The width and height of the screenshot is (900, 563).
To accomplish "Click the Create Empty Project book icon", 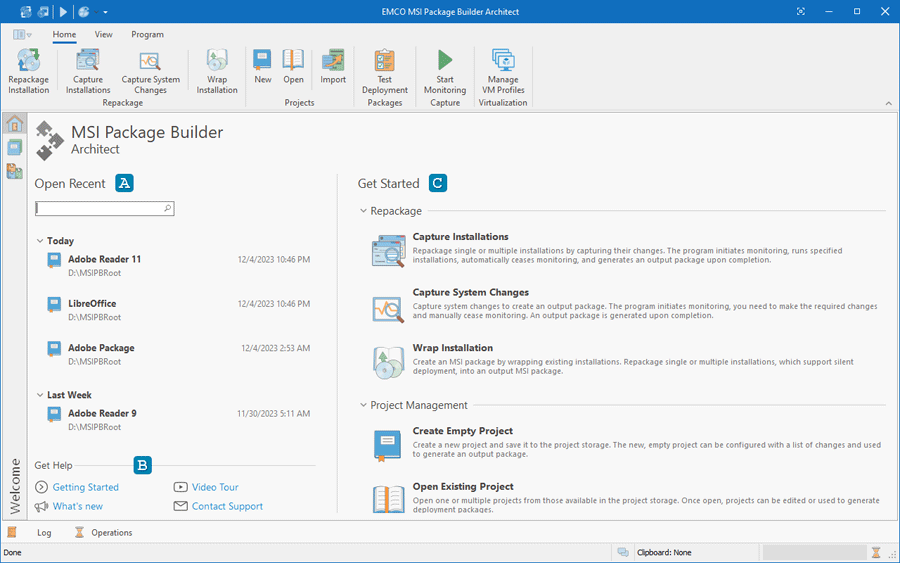I will 387,445.
